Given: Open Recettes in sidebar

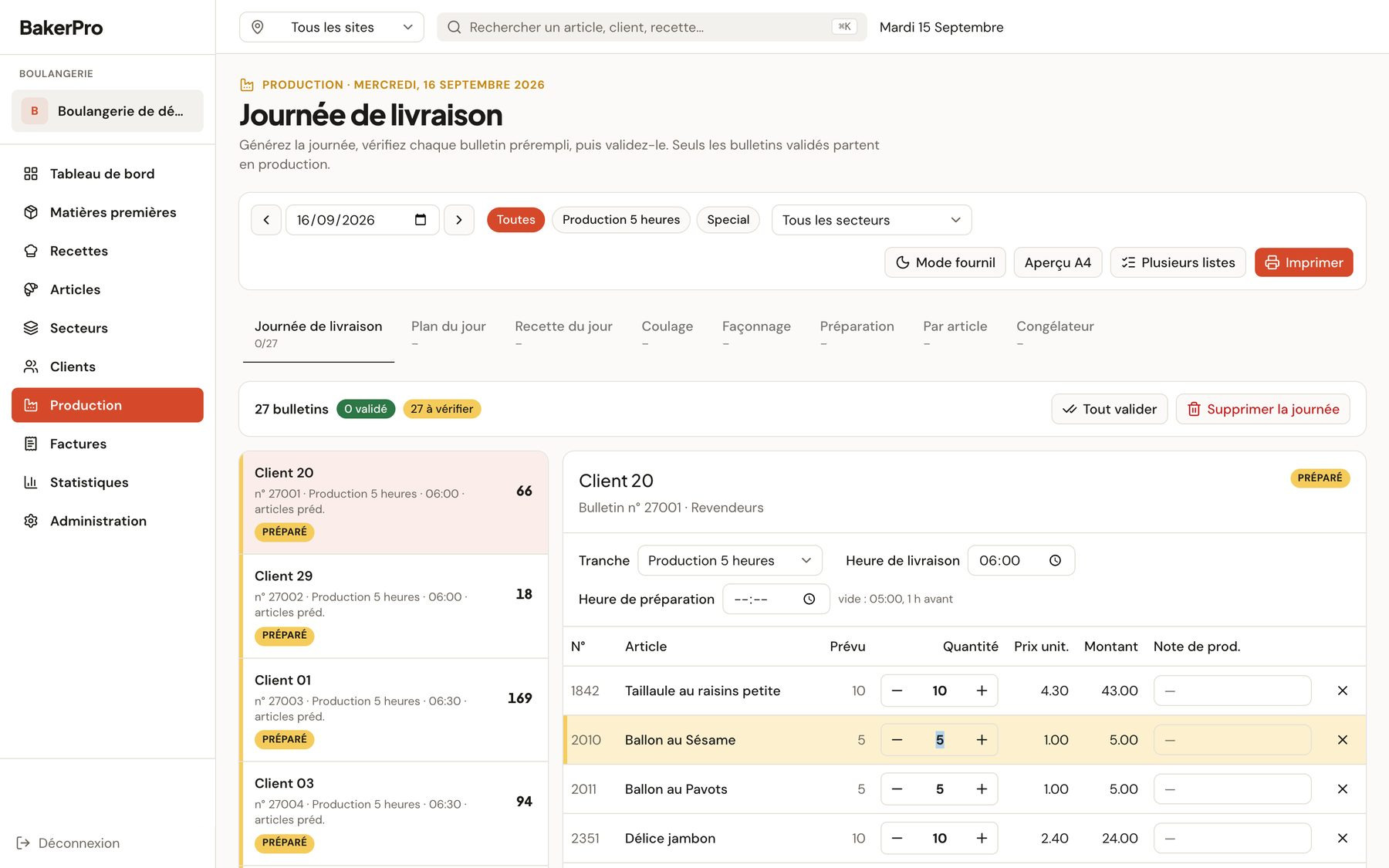Looking at the screenshot, I should pyautogui.click(x=107, y=251).
